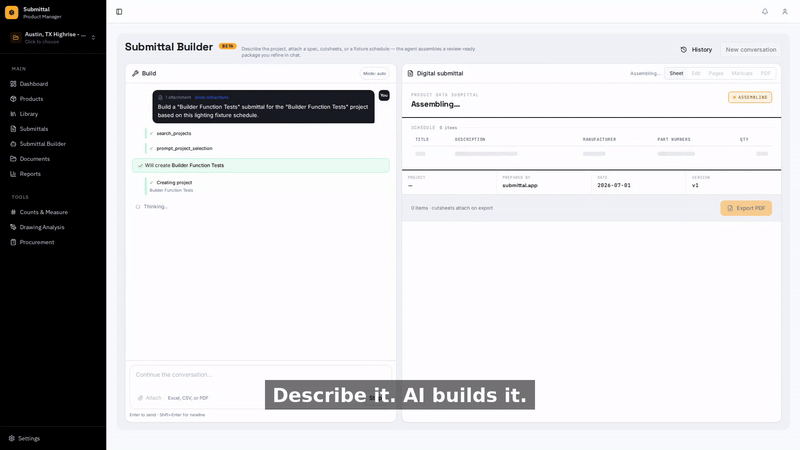Screen dimensions: 800x450
Task: Toggle the Mode: auto switch
Action: click(374, 73)
